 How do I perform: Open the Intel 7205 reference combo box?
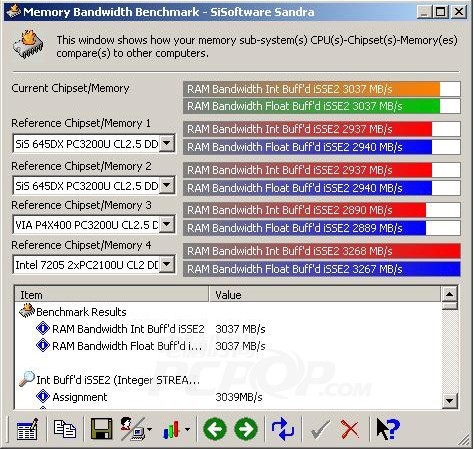[94, 265]
